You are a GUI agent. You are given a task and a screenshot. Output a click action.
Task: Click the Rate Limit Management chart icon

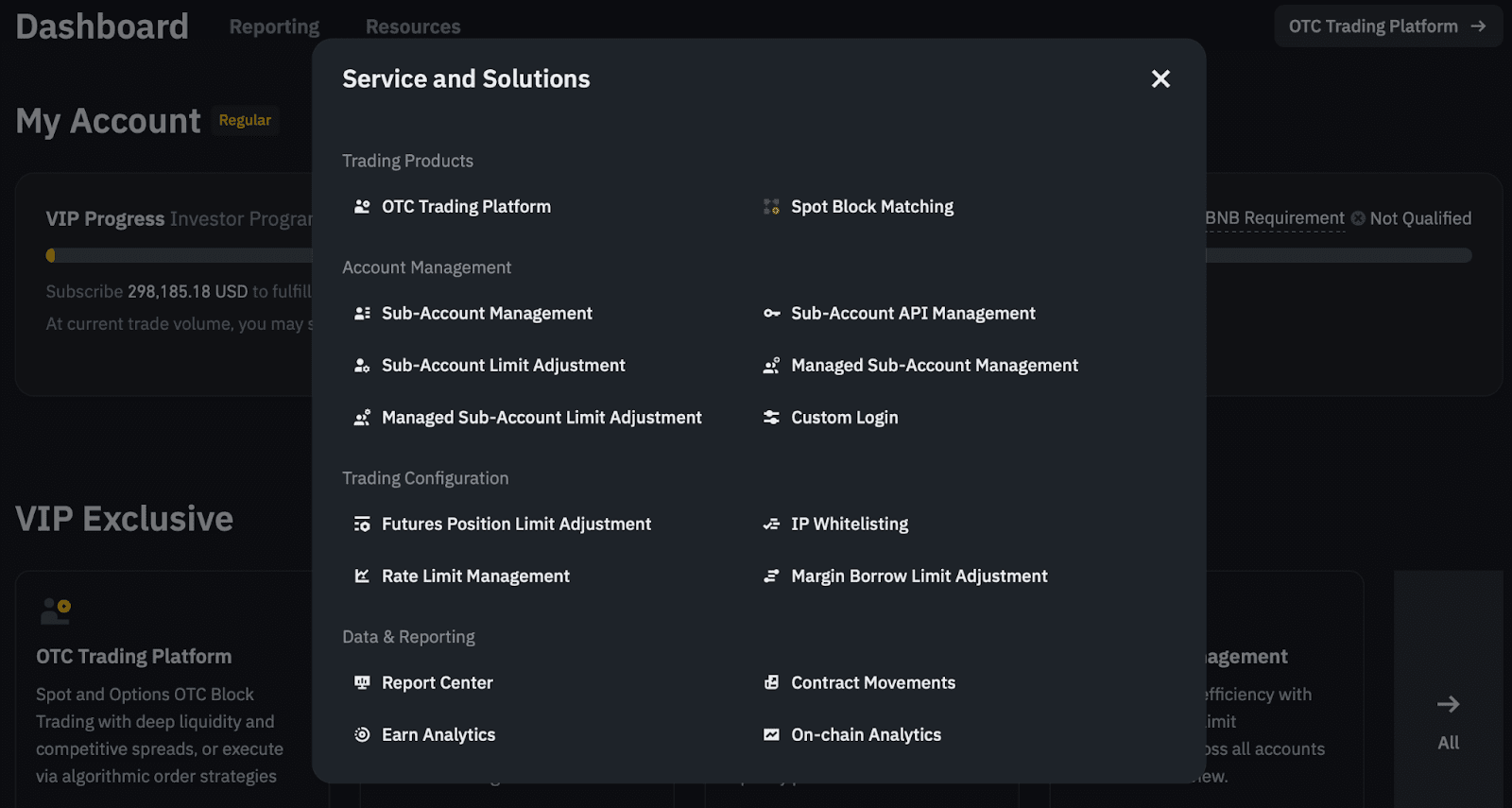point(362,576)
